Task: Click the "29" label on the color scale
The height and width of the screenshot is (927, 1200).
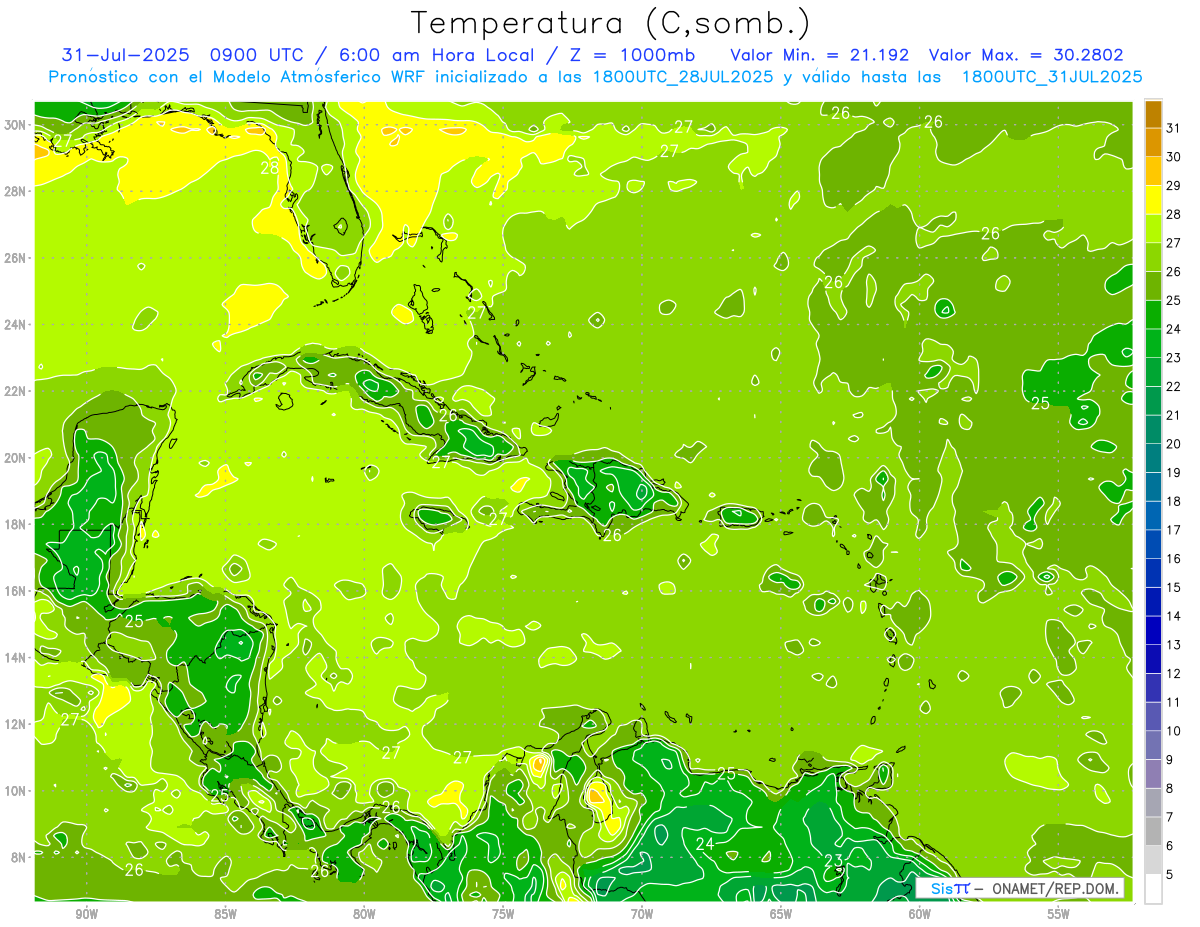Action: 1174,185
